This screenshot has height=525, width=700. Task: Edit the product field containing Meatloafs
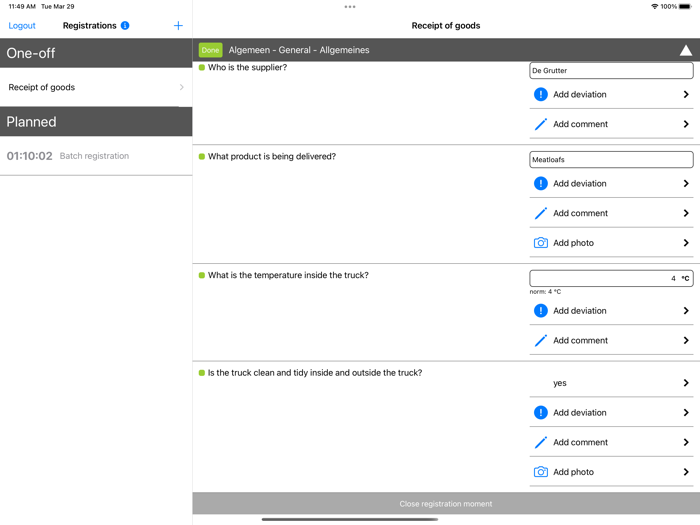coord(611,159)
